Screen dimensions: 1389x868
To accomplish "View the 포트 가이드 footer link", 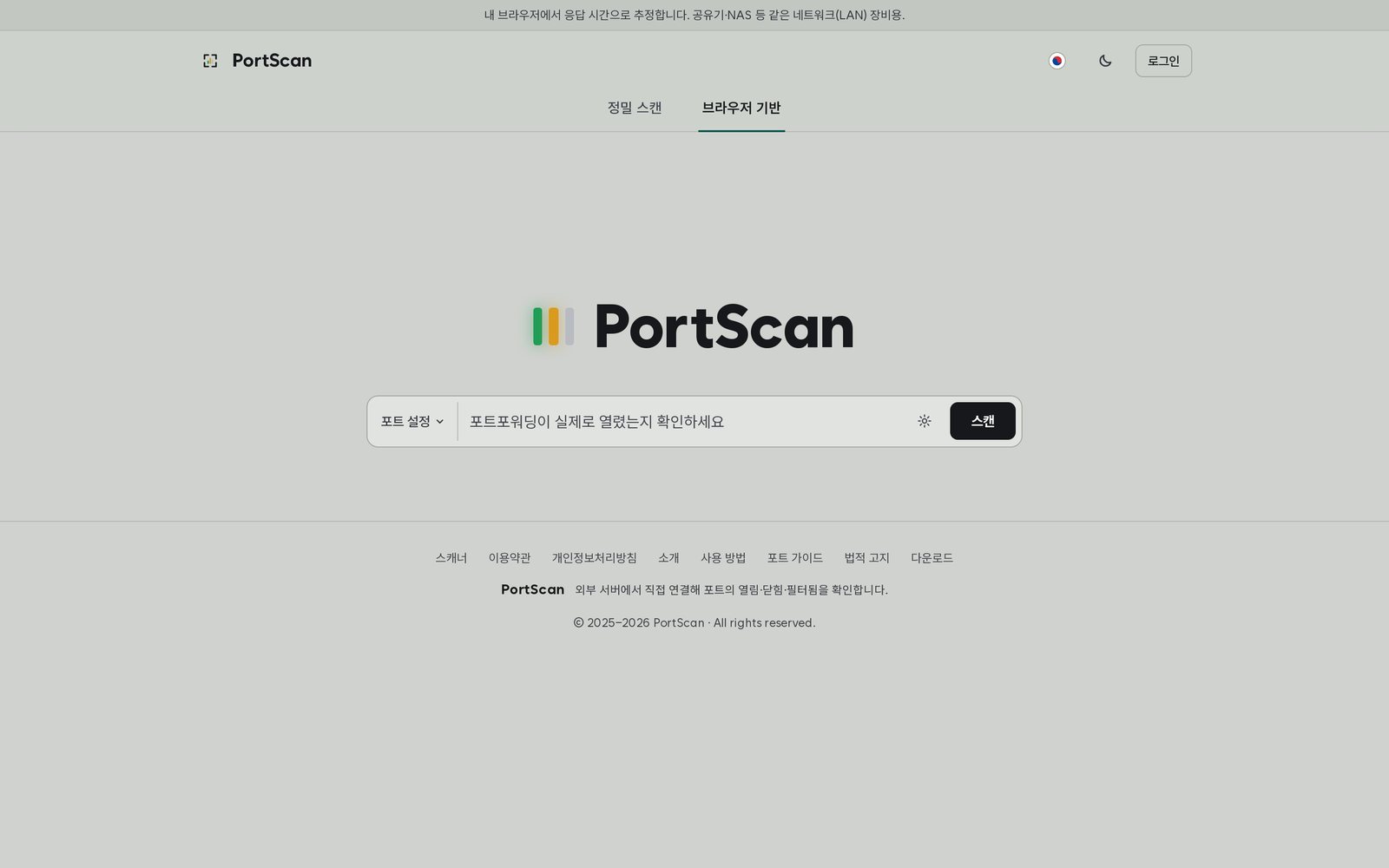I will click(795, 558).
